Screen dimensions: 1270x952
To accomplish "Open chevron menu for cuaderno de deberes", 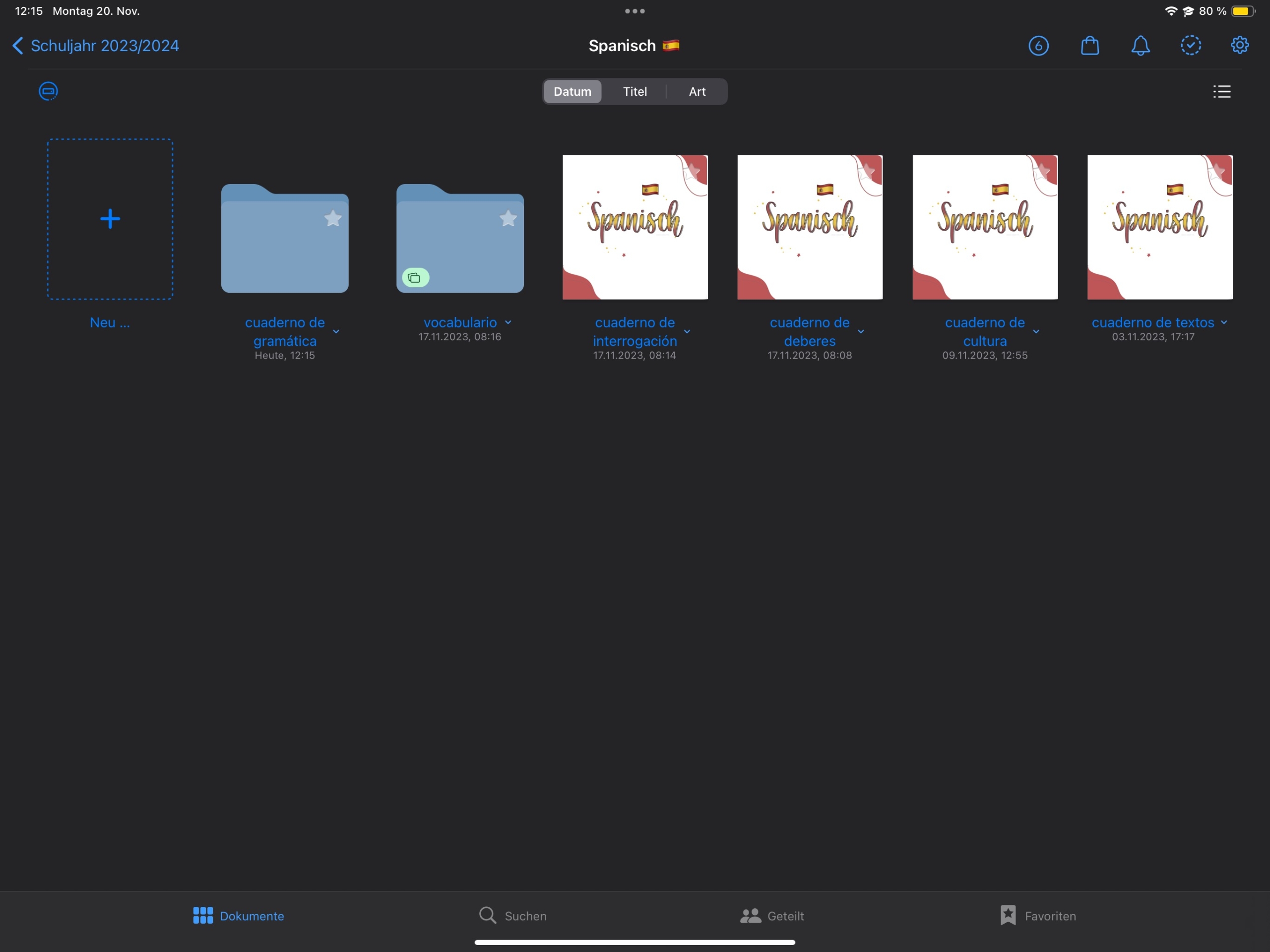I will (x=861, y=331).
